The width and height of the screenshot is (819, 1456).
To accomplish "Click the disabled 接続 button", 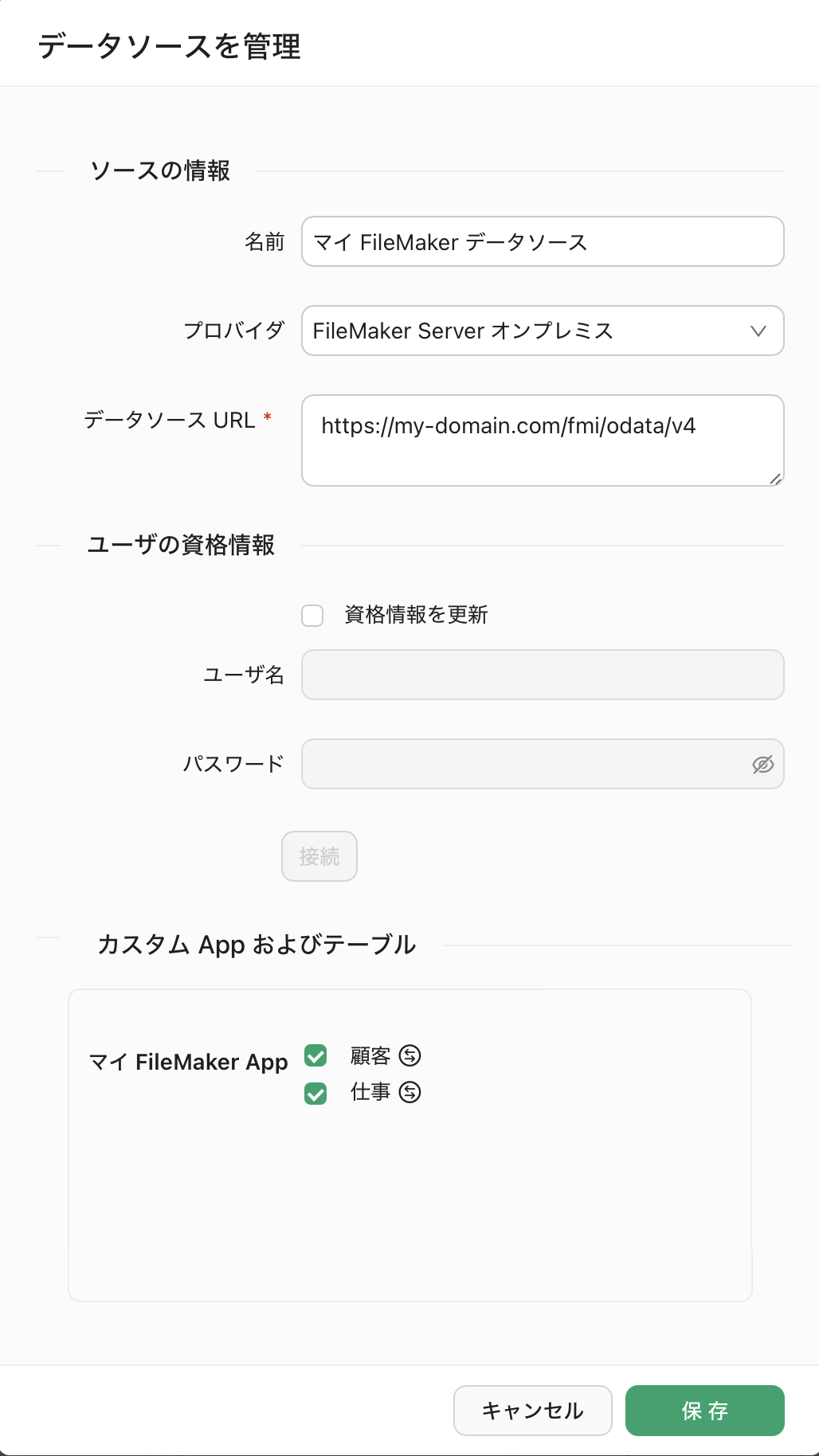I will point(319,856).
